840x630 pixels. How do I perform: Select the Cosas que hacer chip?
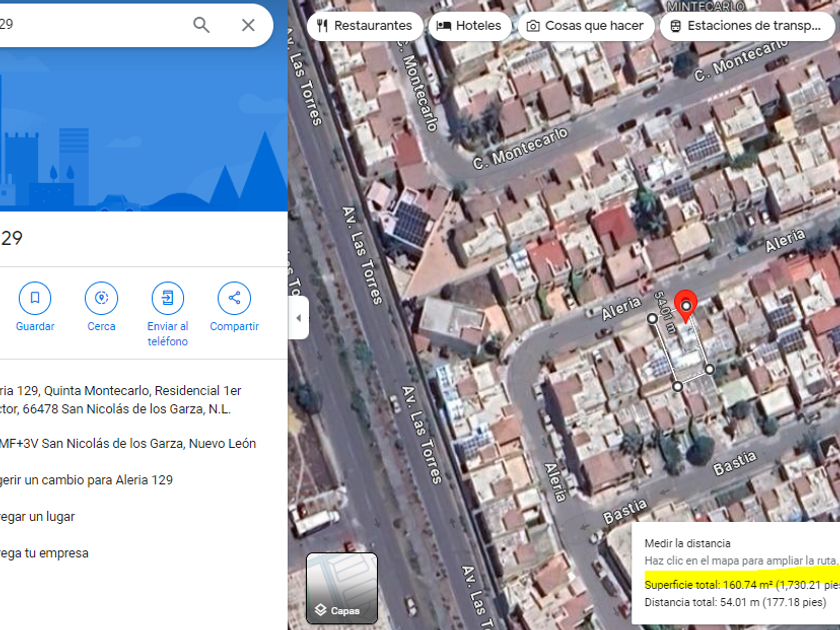[x=586, y=26]
